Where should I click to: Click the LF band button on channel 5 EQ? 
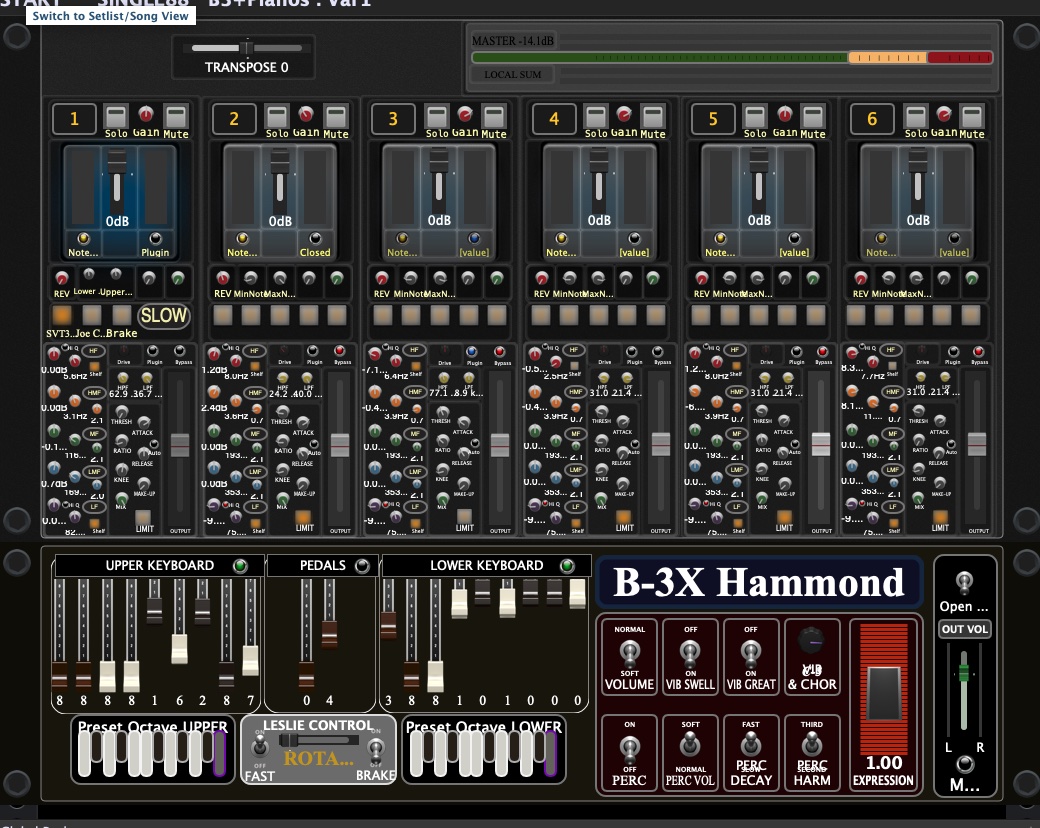pos(736,507)
